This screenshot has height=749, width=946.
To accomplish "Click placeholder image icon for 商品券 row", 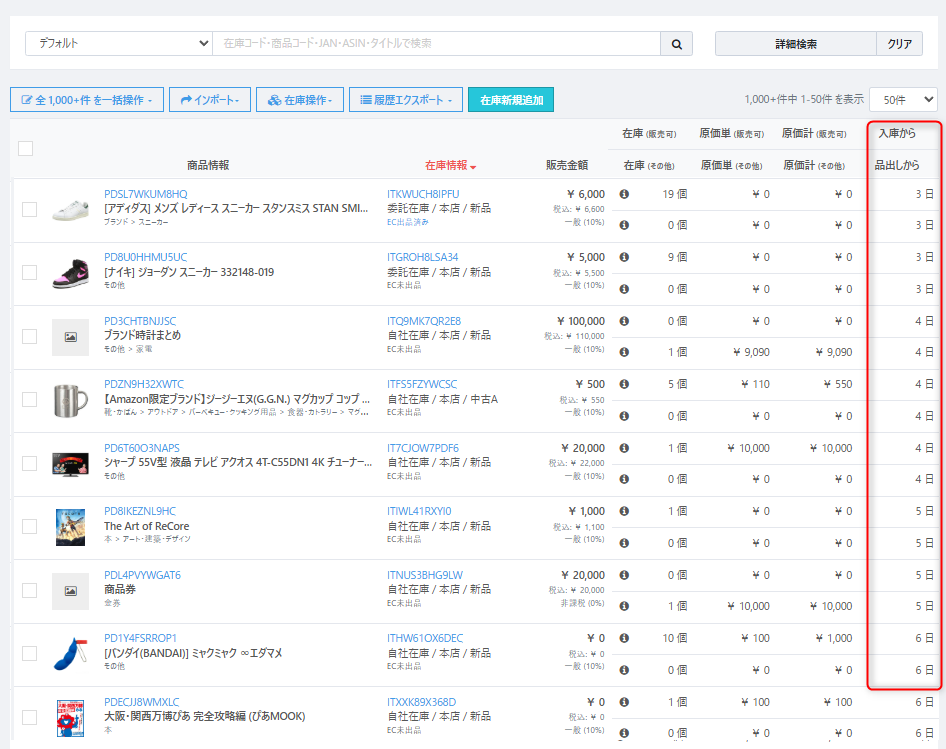I will (71, 591).
